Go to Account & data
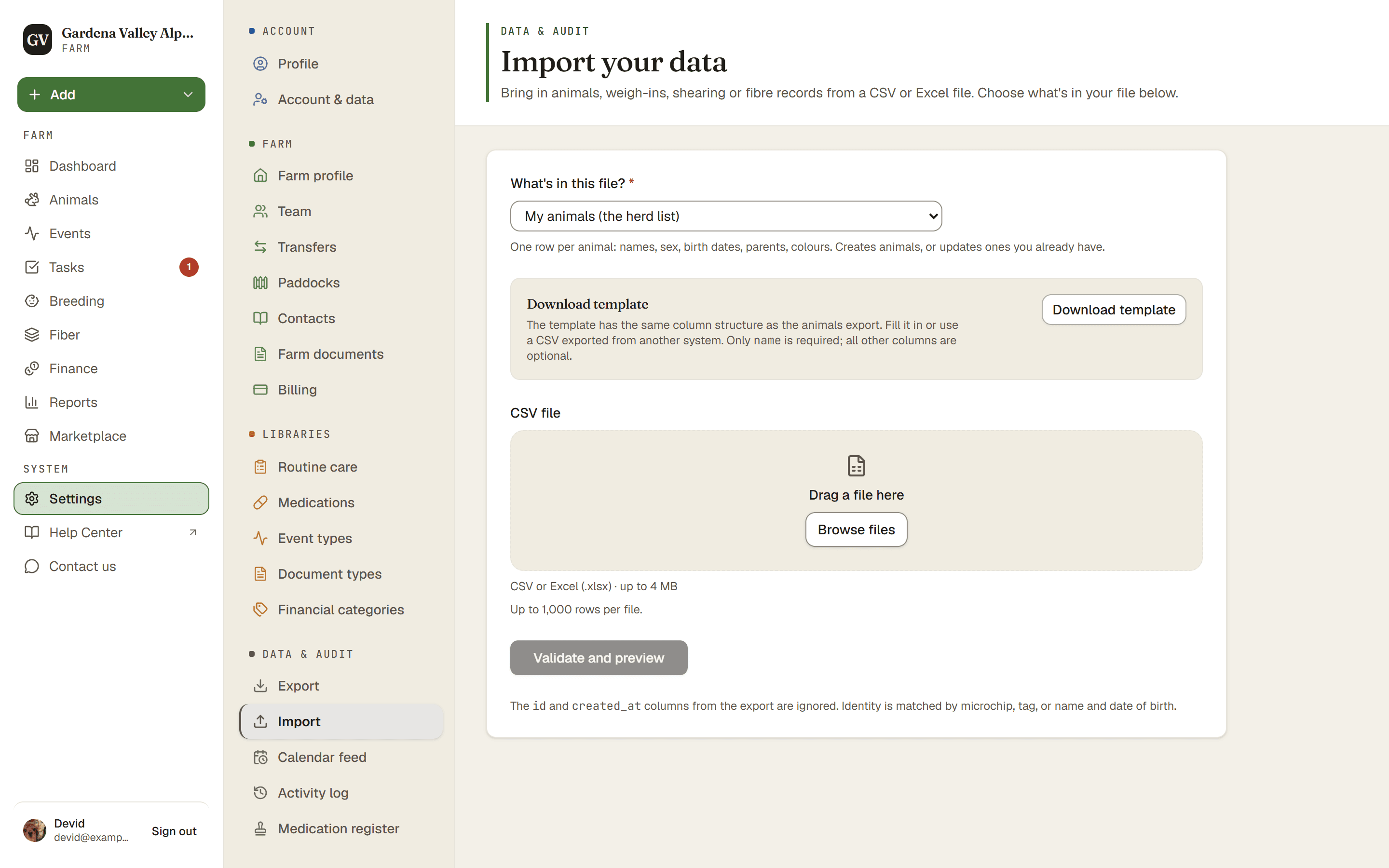Image resolution: width=1389 pixels, height=868 pixels. (x=341, y=99)
